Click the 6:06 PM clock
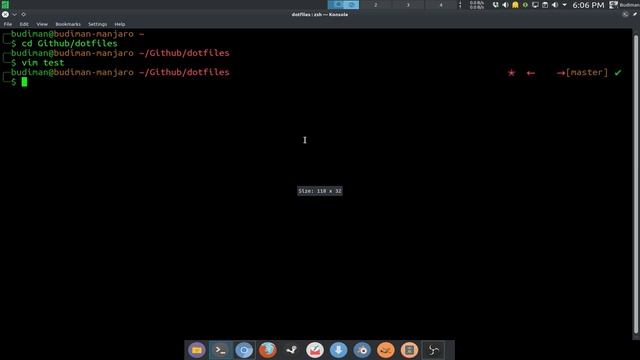This screenshot has width=640, height=360. pyautogui.click(x=588, y=5)
